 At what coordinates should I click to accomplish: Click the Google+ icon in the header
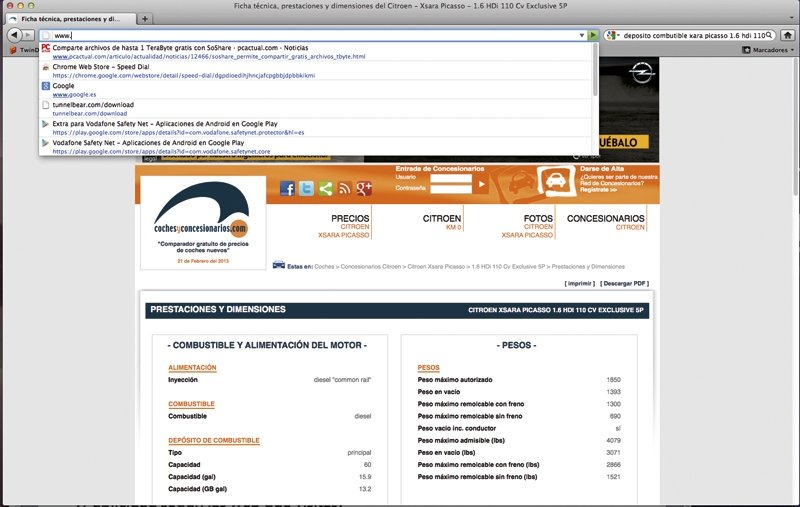click(x=364, y=189)
